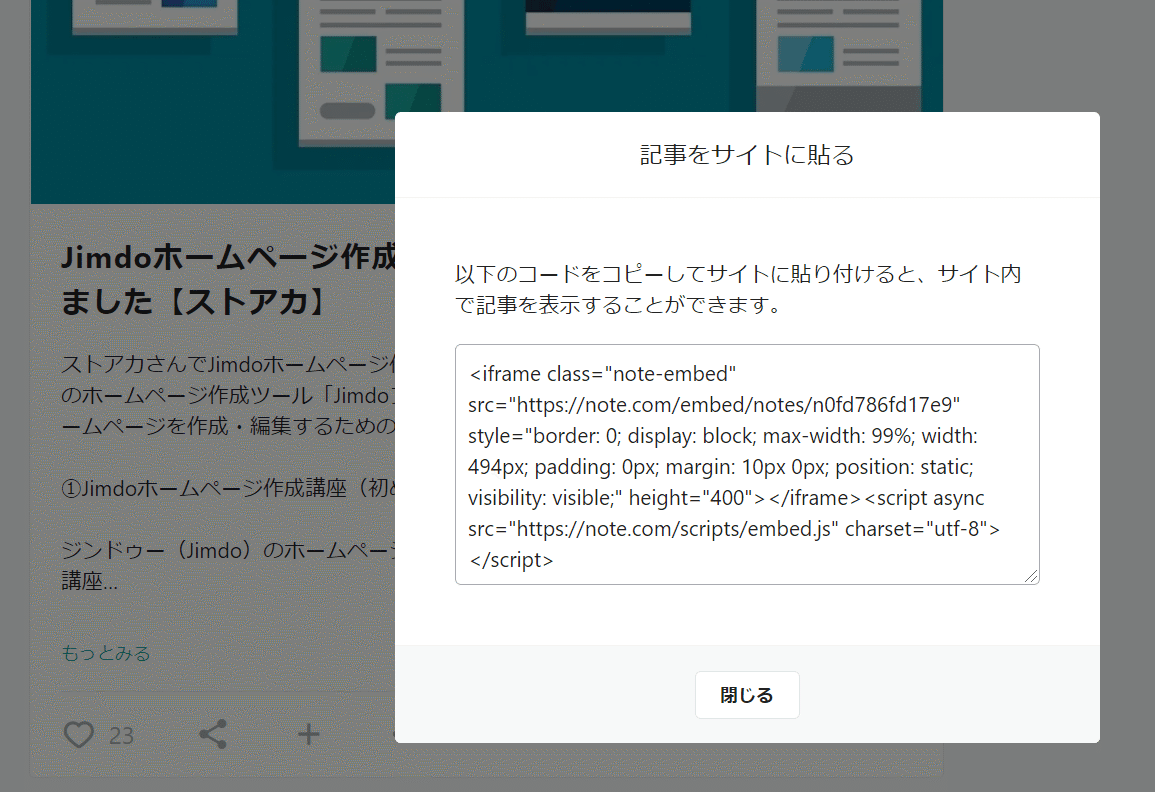Image resolution: width=1155 pixels, height=792 pixels.
Task: Click the like count 23
Action: pyautogui.click(x=122, y=735)
